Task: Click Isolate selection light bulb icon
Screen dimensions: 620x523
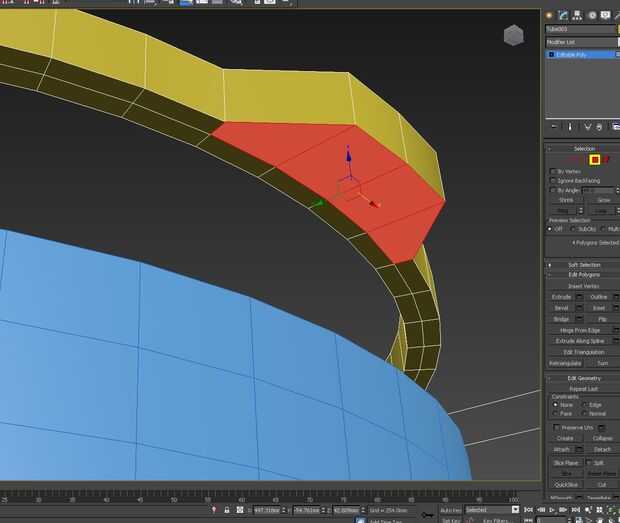Action: pos(214,510)
